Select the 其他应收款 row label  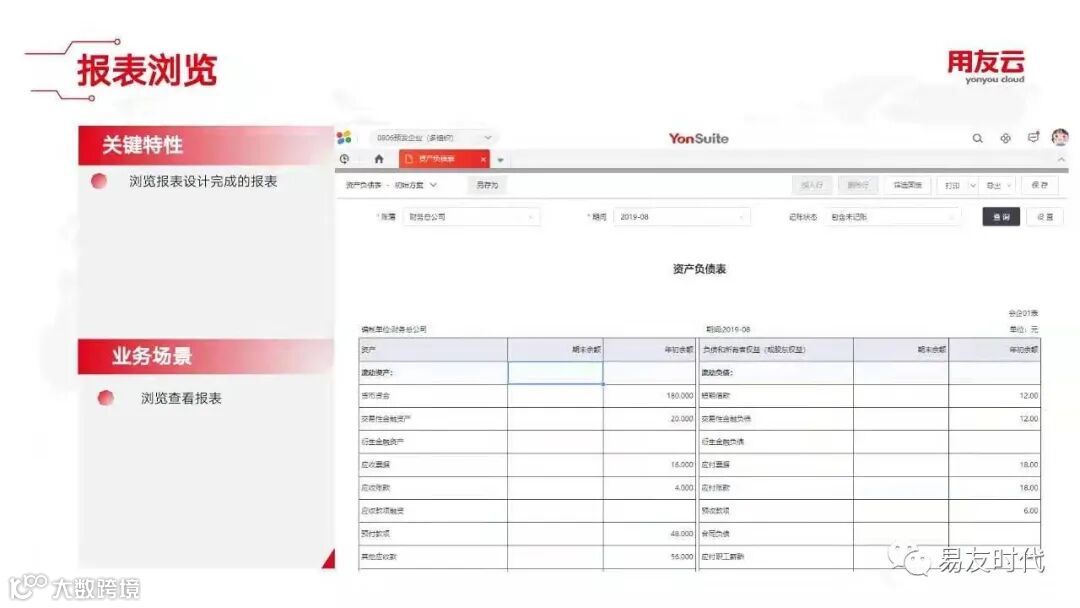379,556
